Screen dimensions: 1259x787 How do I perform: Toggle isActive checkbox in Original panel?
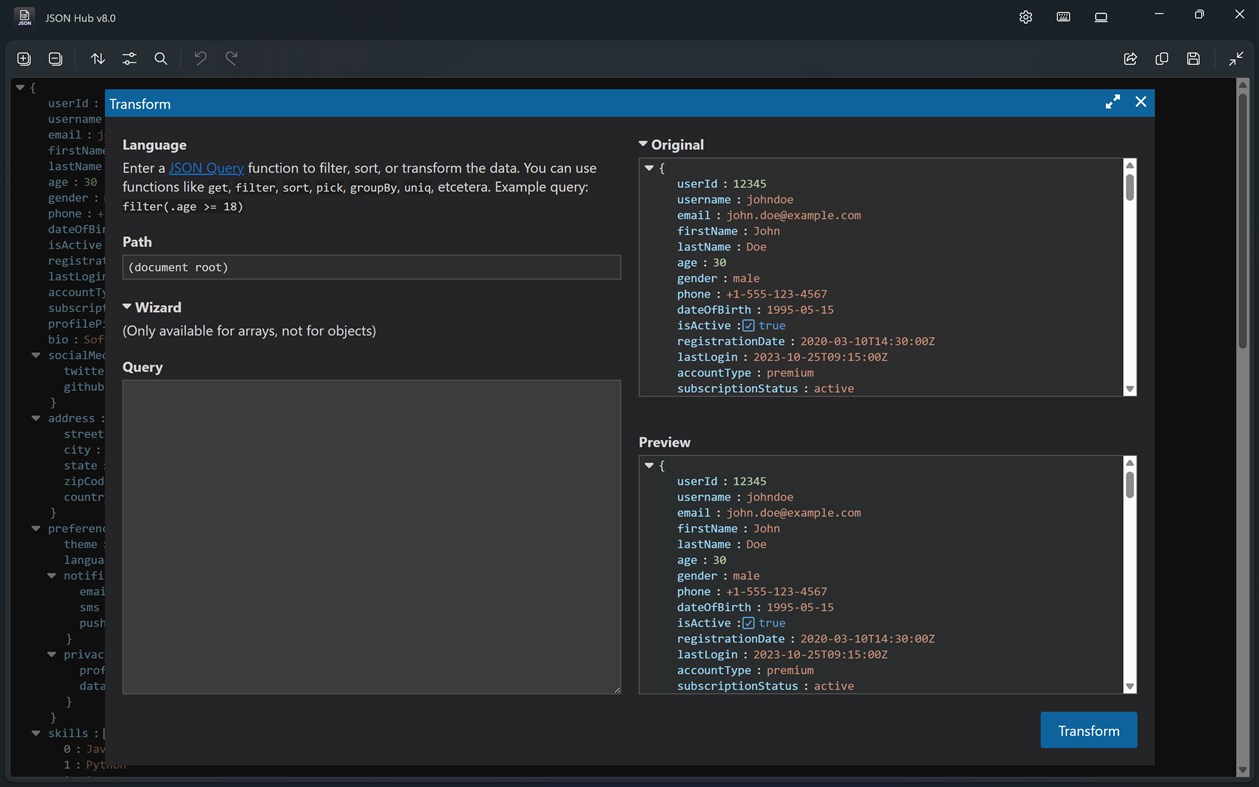click(x=748, y=326)
